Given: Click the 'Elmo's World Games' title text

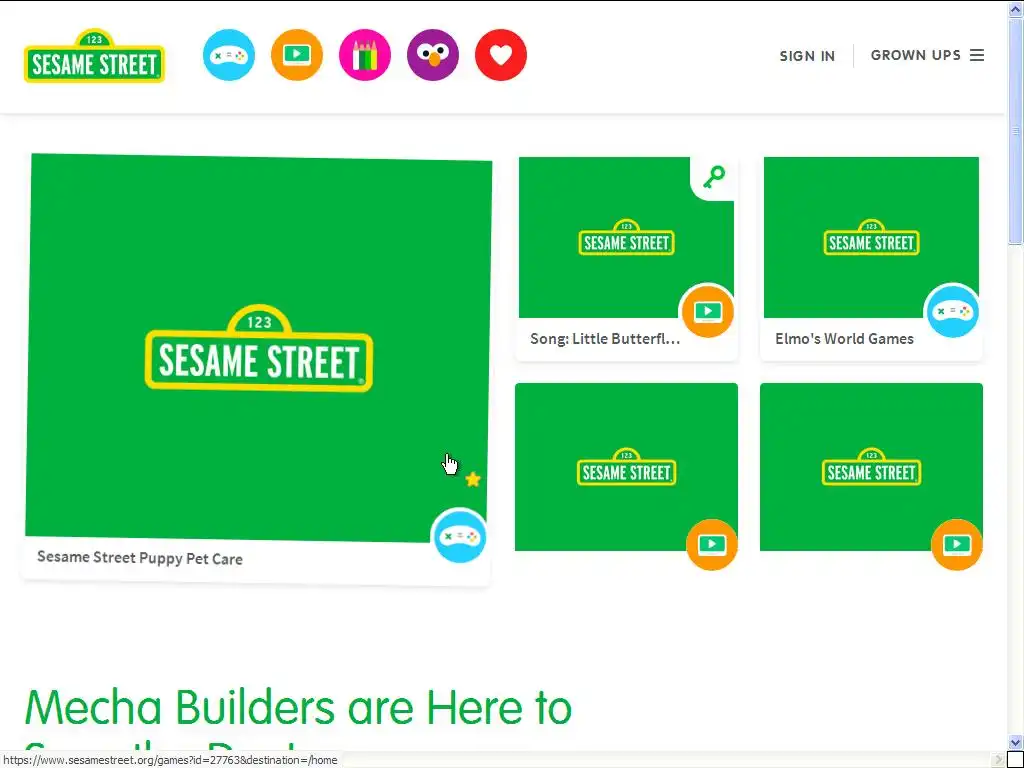Looking at the screenshot, I should click(x=844, y=339).
